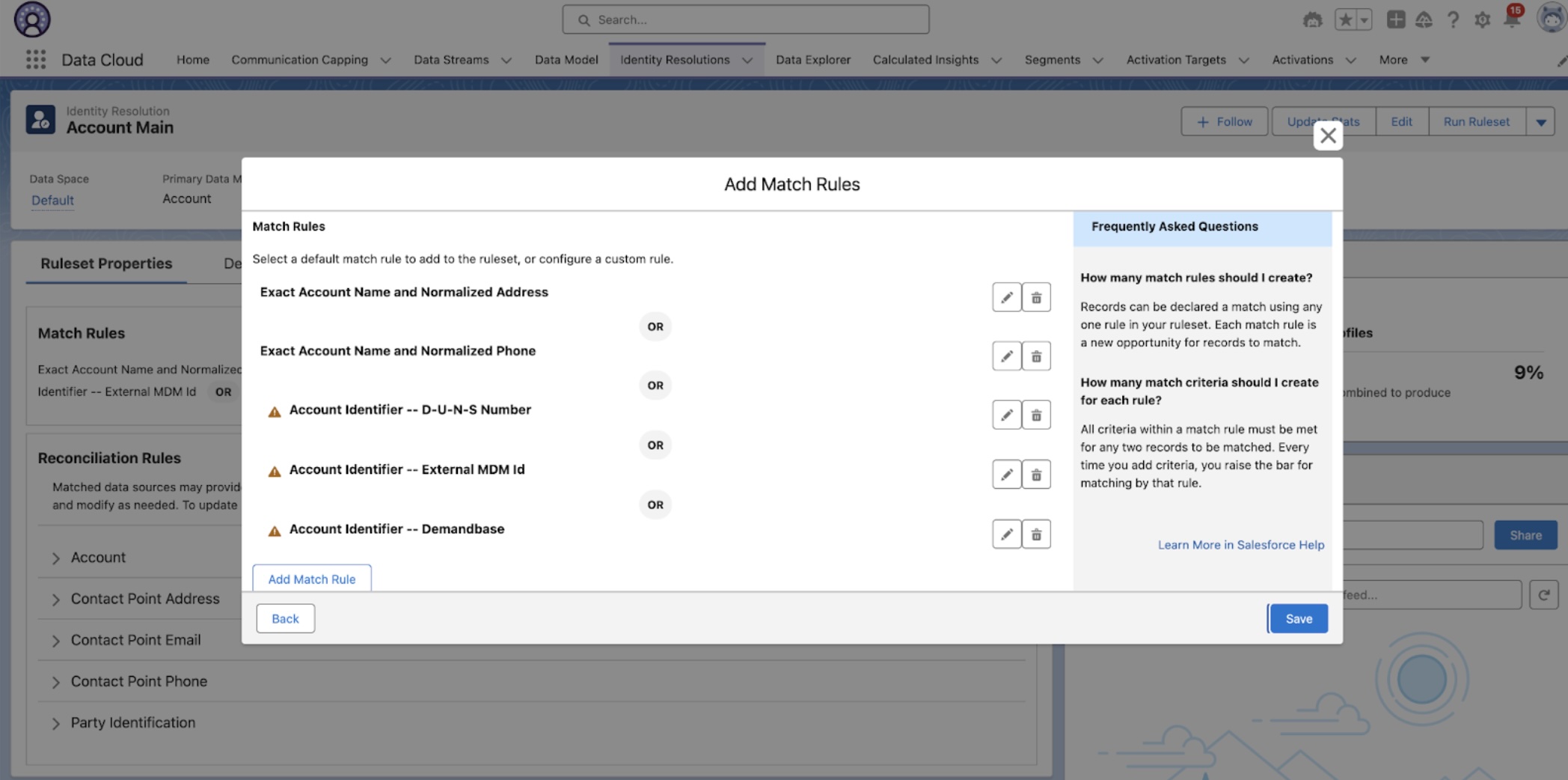Delete the External MDM Id match rule
This screenshot has width=1568, height=780.
click(1036, 475)
